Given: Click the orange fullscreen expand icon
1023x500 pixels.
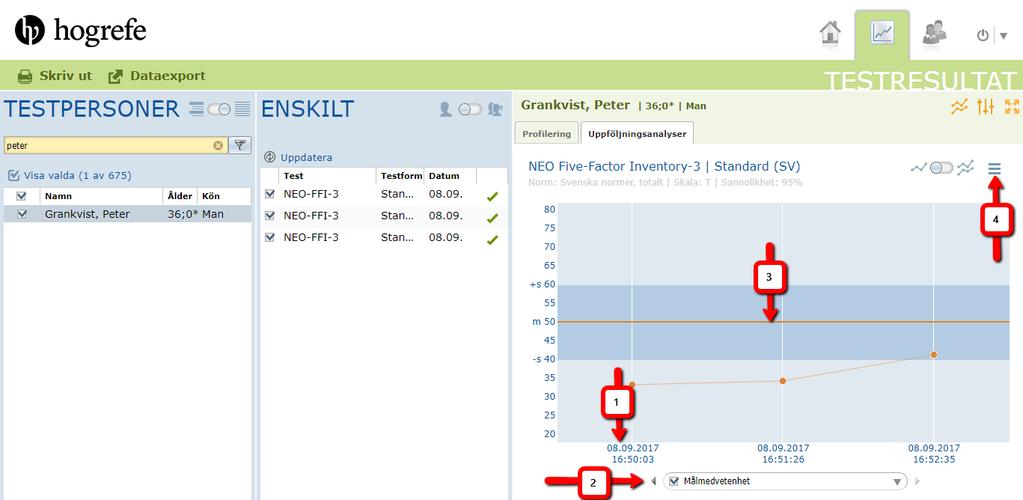Looking at the screenshot, I should pos(1012,107).
